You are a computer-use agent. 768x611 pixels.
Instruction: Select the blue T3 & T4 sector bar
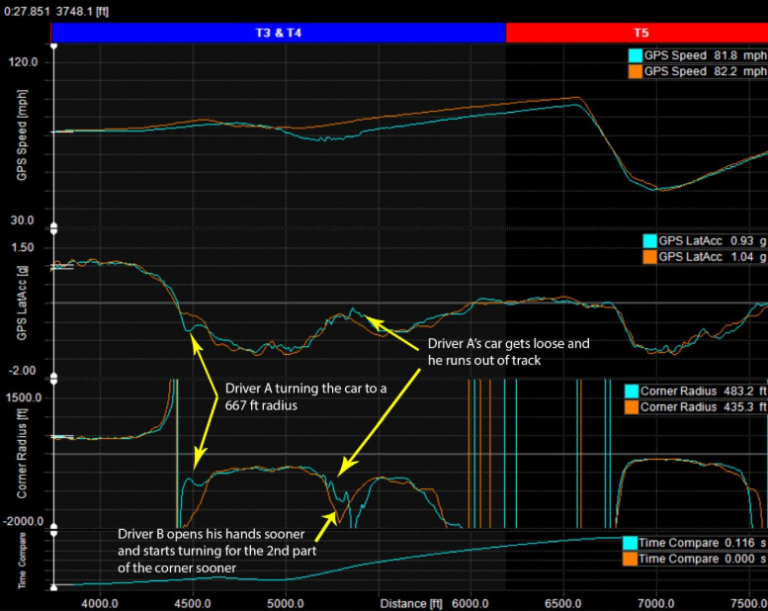point(278,33)
